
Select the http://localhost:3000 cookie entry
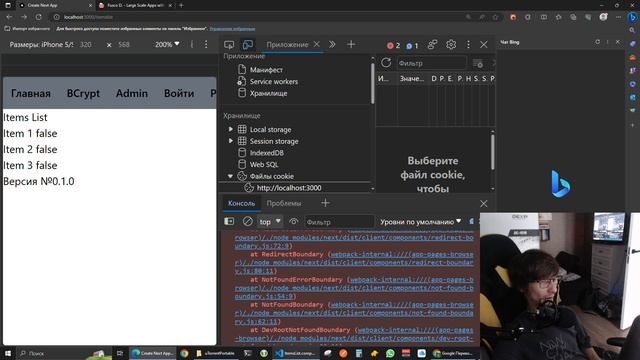pyautogui.click(x=289, y=188)
